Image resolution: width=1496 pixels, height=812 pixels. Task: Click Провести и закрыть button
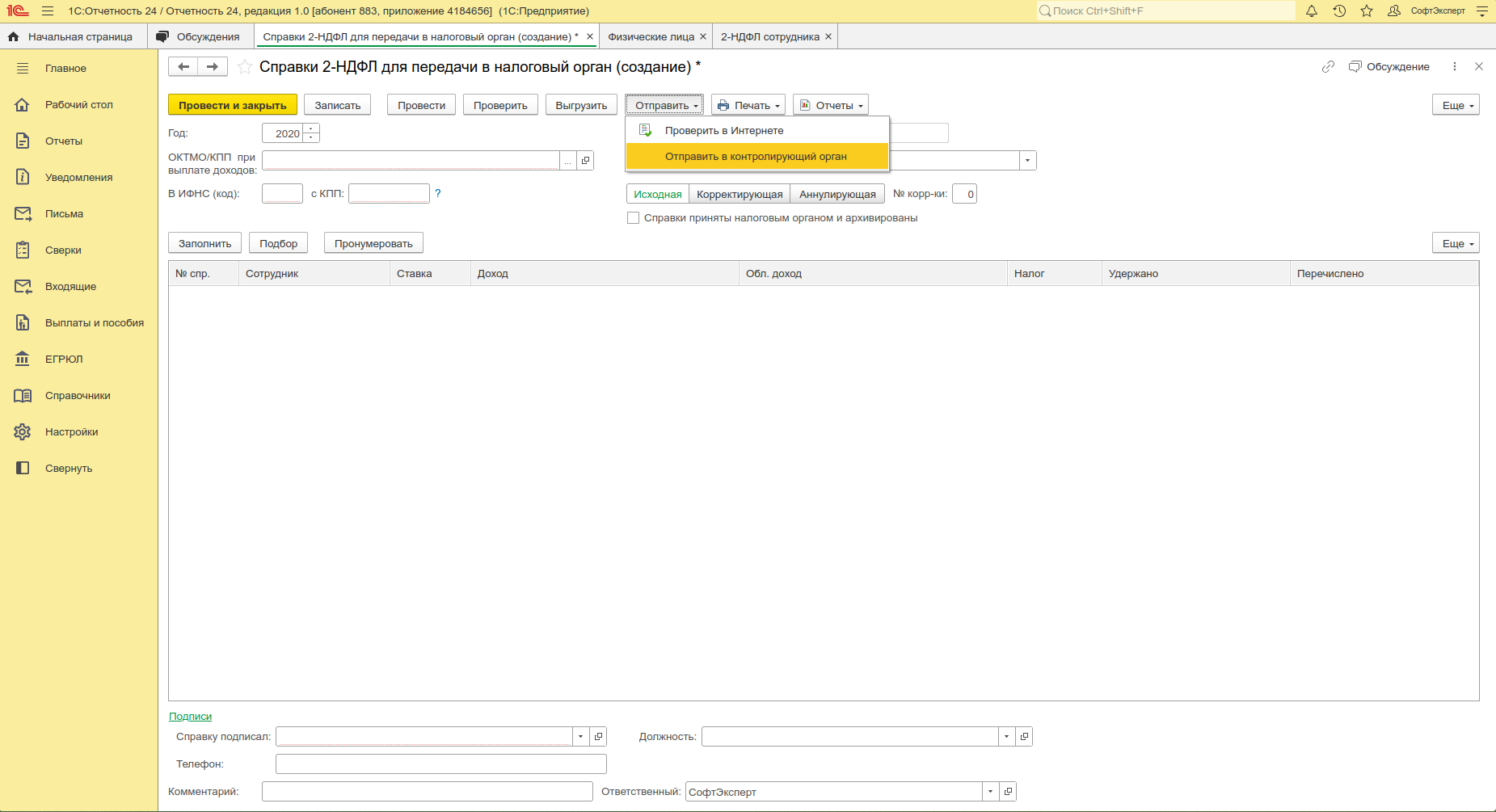click(233, 106)
